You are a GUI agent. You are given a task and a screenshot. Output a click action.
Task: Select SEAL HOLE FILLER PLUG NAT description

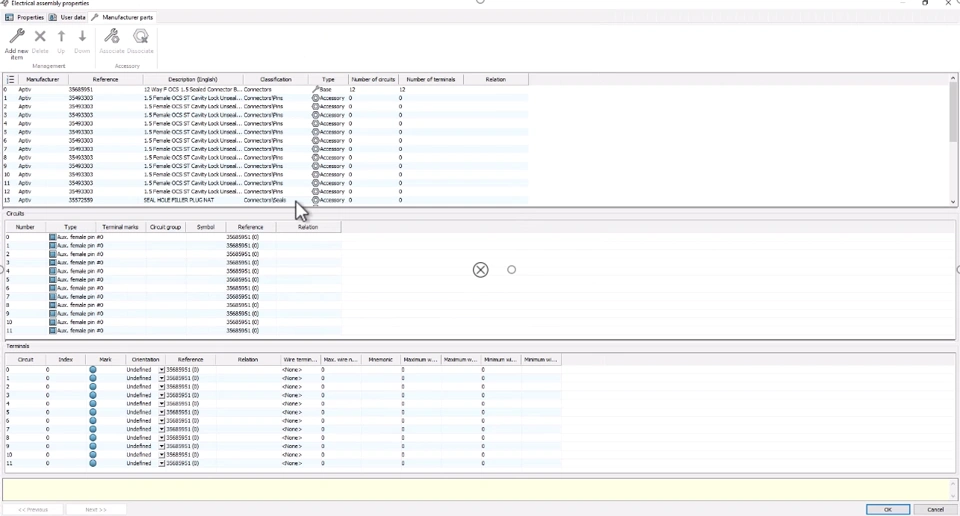(x=179, y=200)
